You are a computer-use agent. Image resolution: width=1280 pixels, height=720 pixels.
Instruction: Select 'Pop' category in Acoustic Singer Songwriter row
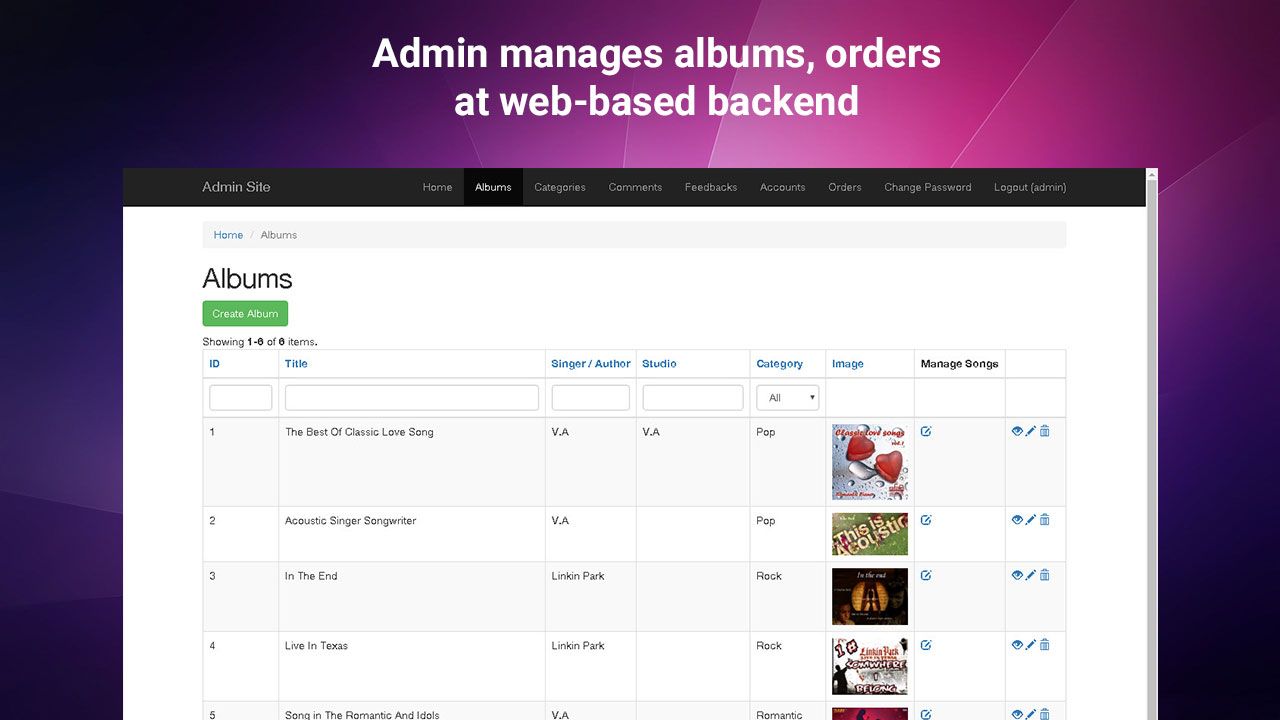[766, 521]
